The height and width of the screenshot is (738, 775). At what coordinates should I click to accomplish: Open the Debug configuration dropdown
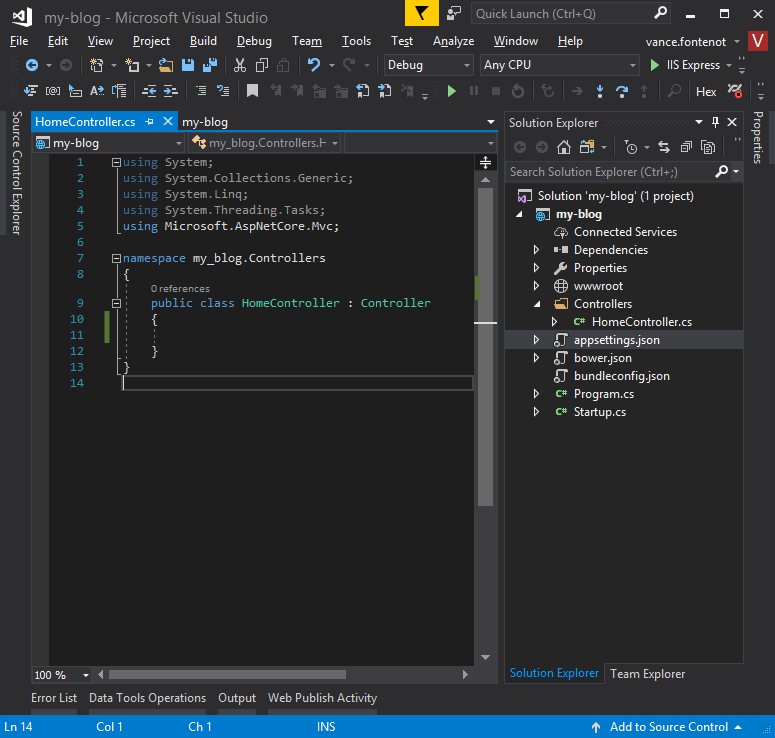pyautogui.click(x=428, y=65)
